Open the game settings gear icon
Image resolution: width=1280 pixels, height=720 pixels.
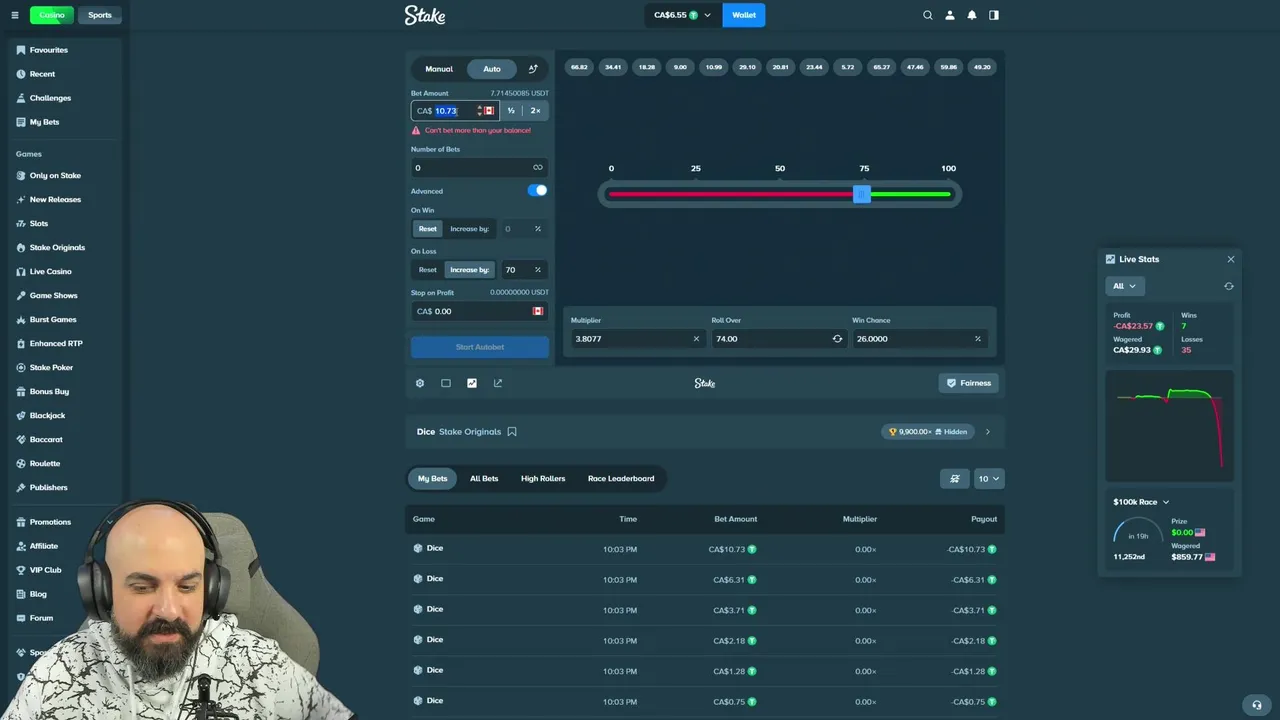click(420, 383)
